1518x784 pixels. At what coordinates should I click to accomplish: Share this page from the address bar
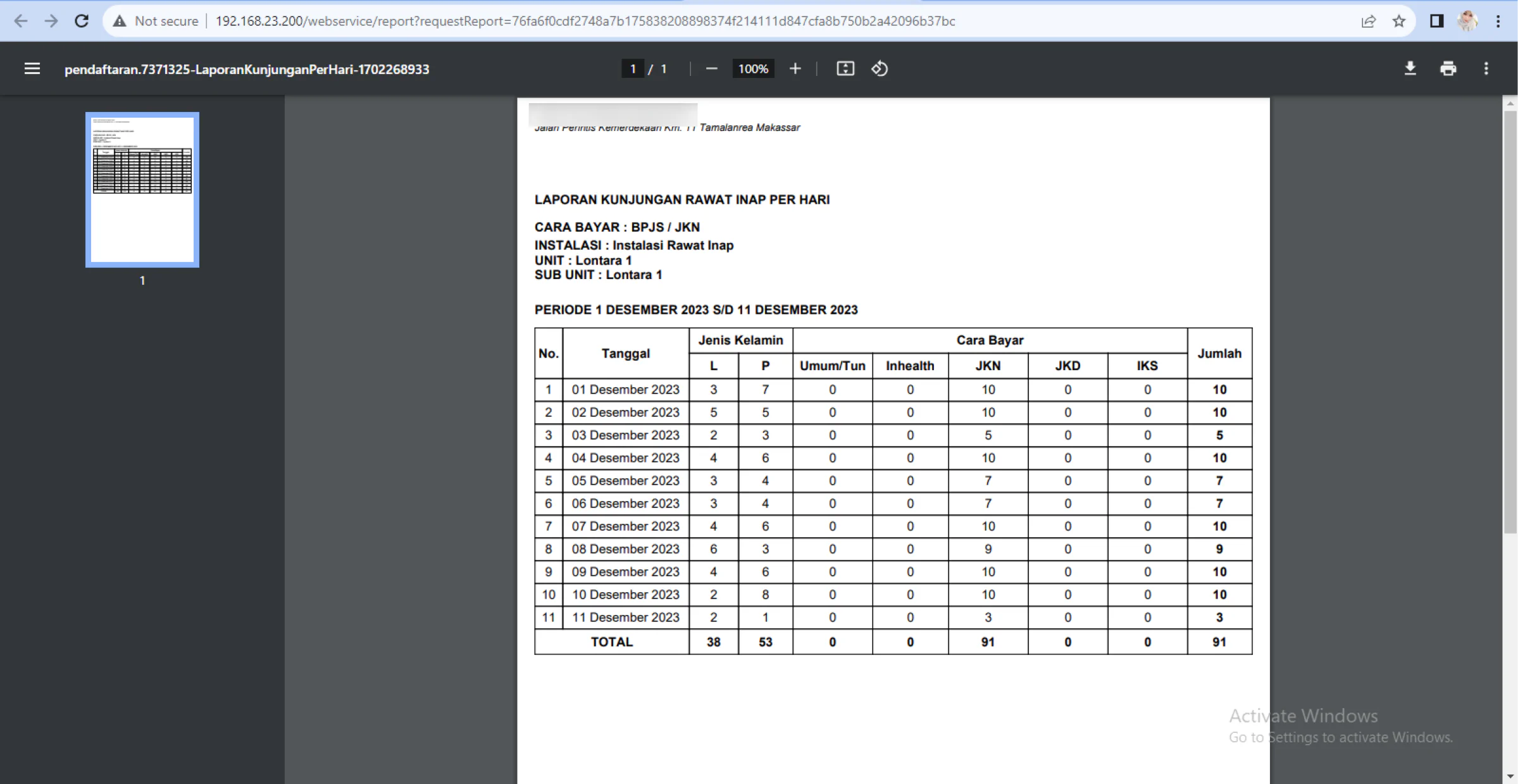(x=1368, y=21)
